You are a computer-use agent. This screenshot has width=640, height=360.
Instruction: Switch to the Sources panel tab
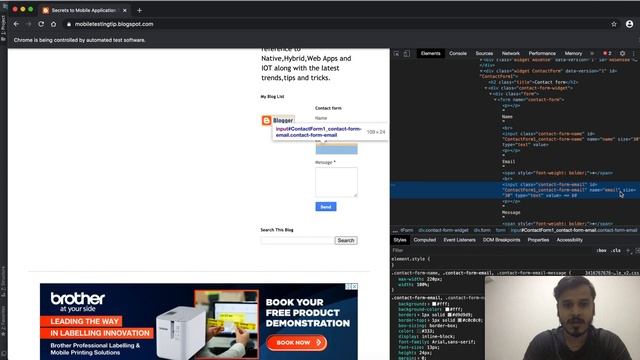(x=484, y=53)
